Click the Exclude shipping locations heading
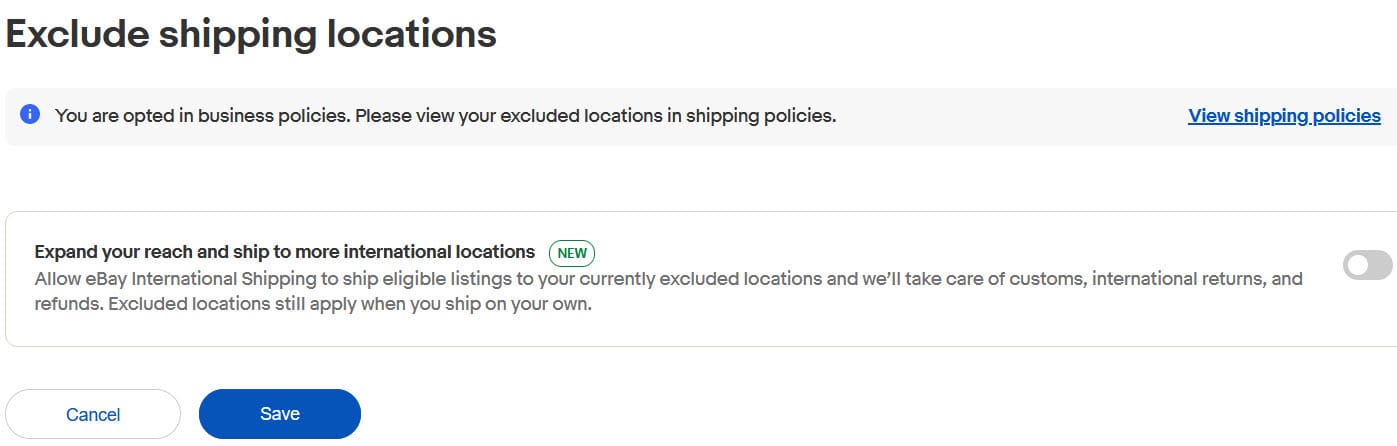Screen dimensions: 1397x446 tap(251, 34)
